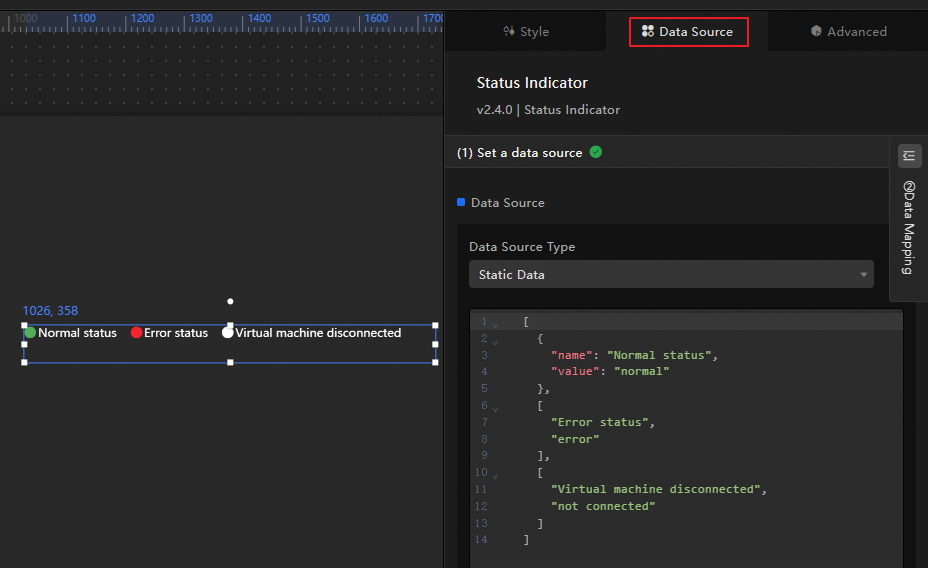Screen dimensions: 928x568
Task: Click the rotation handle above the widget
Action: pos(230,301)
